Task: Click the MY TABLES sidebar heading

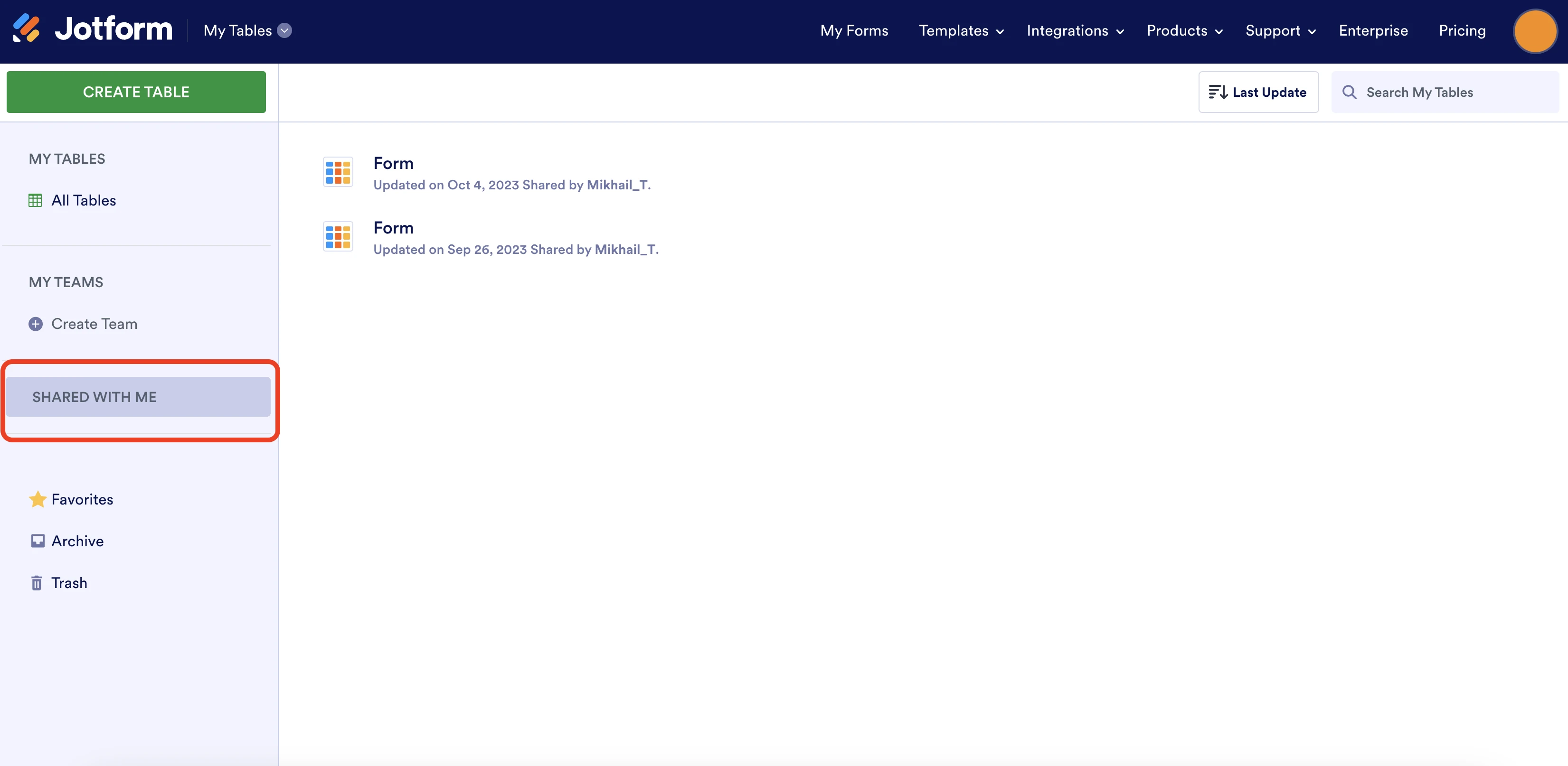Action: click(x=67, y=159)
